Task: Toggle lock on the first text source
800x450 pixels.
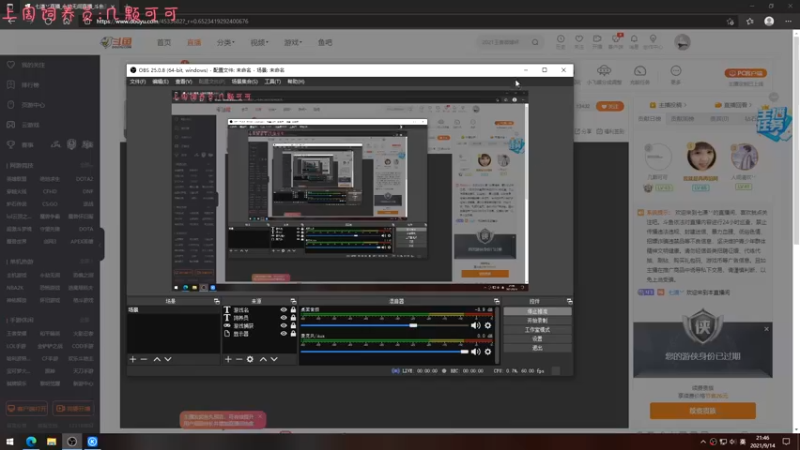Action: click(293, 310)
